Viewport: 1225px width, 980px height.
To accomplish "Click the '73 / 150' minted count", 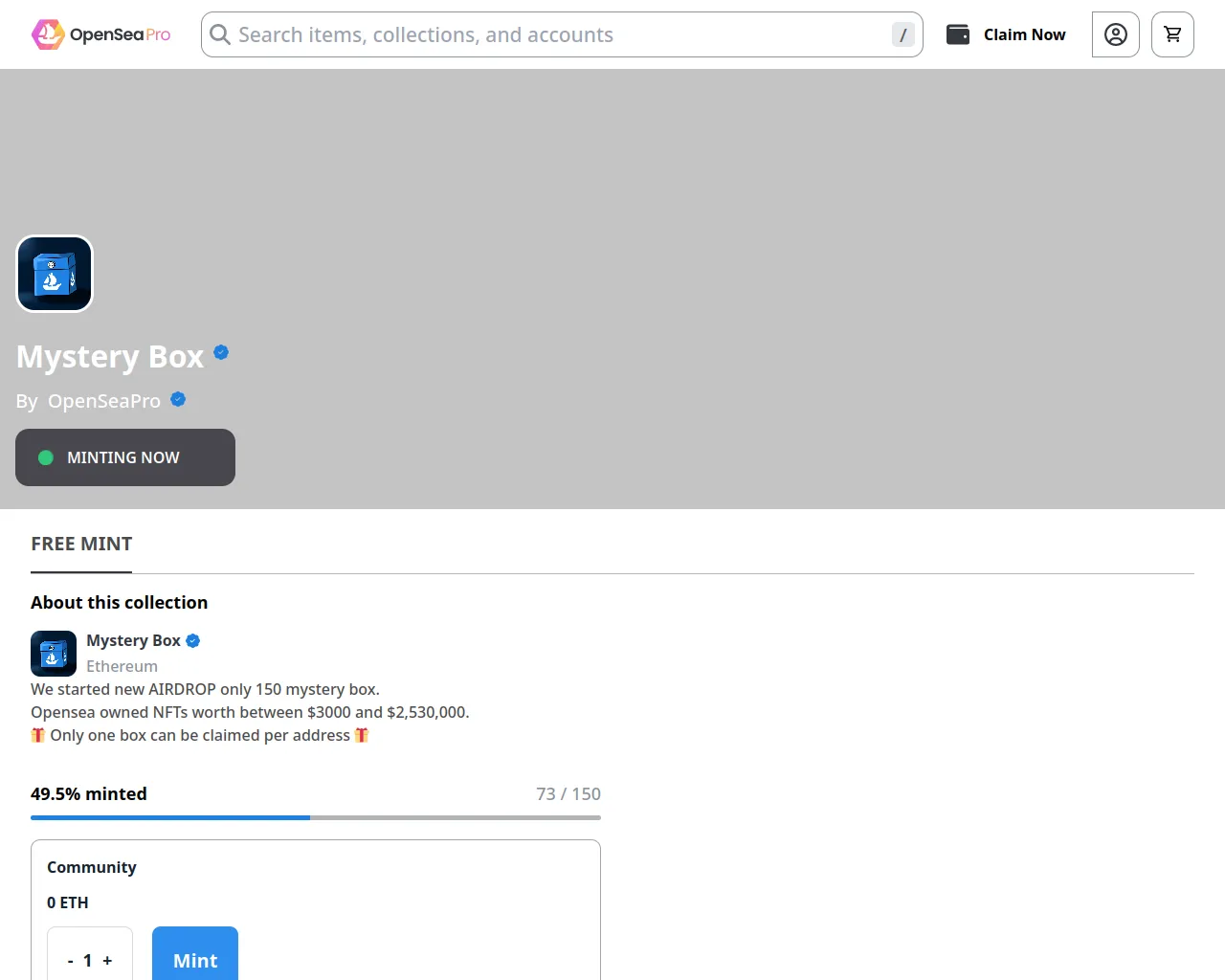I will pos(568,793).
